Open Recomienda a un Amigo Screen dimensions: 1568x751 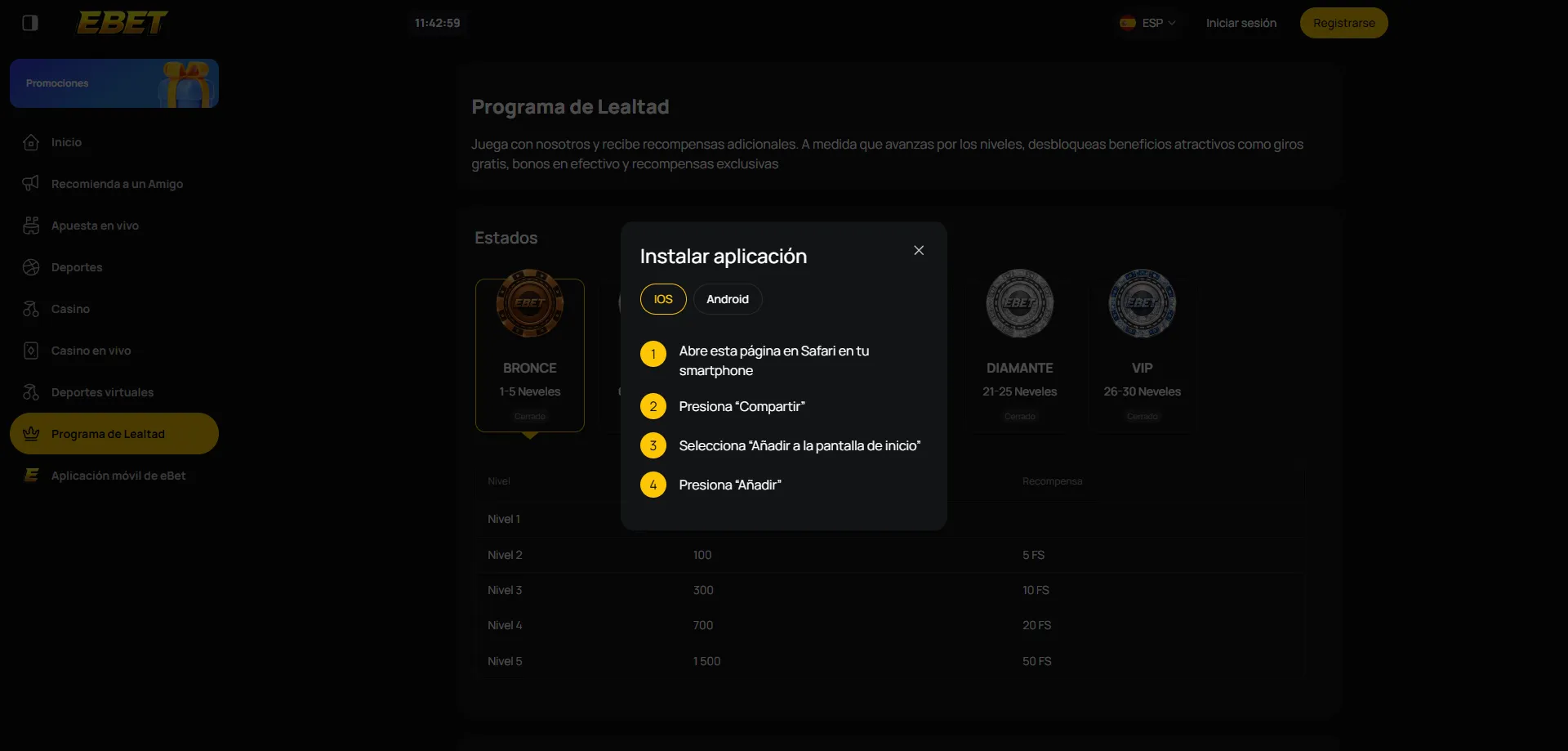pos(114,184)
